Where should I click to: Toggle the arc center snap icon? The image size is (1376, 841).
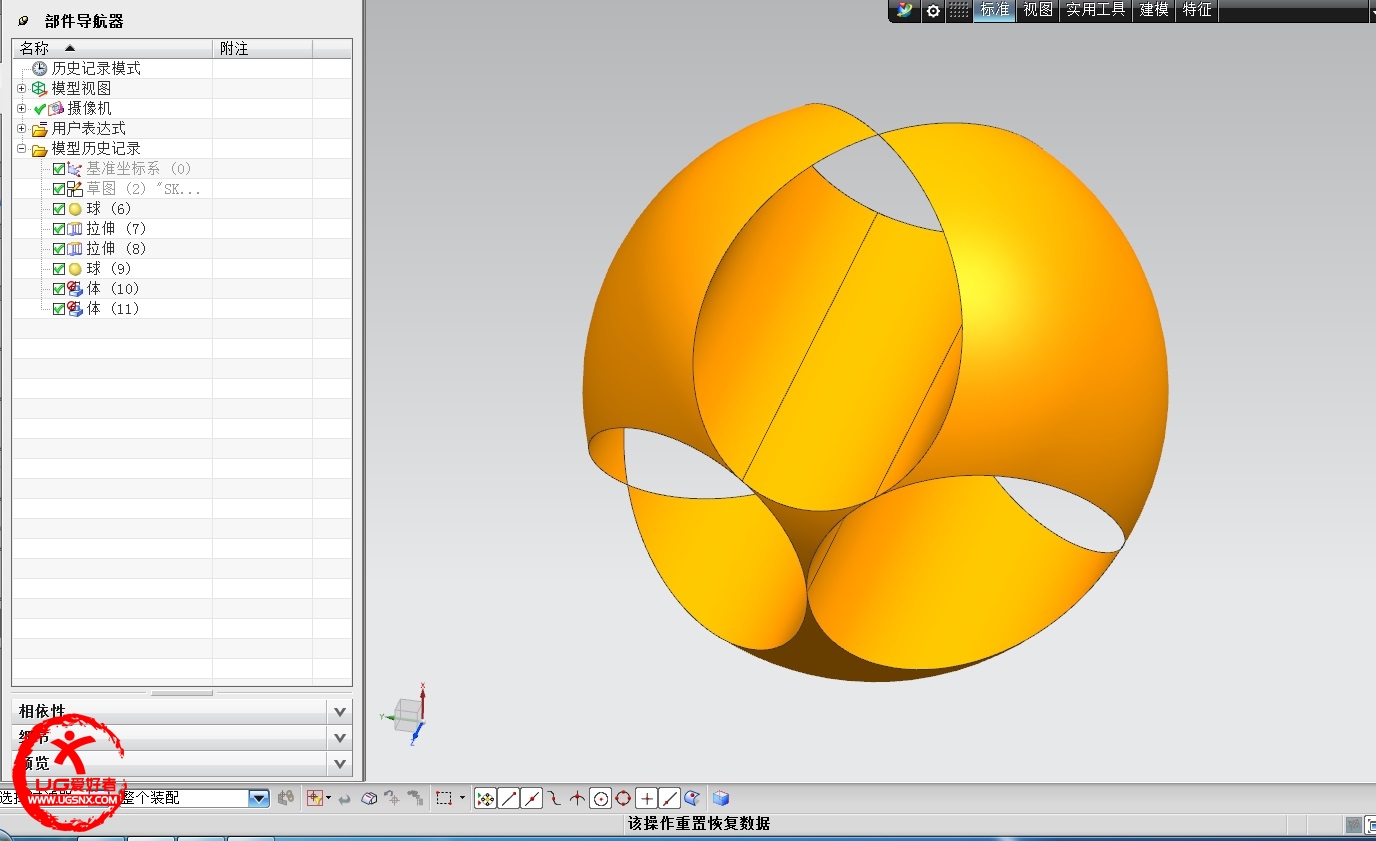601,798
